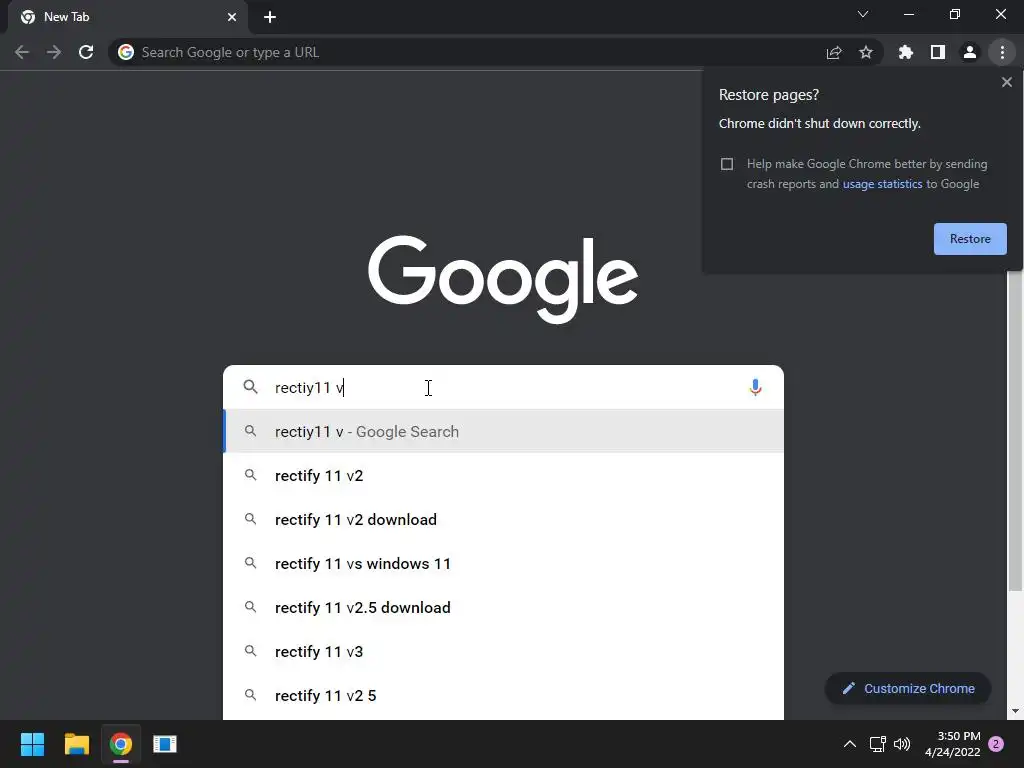Click the search magnifier in search box

click(250, 387)
